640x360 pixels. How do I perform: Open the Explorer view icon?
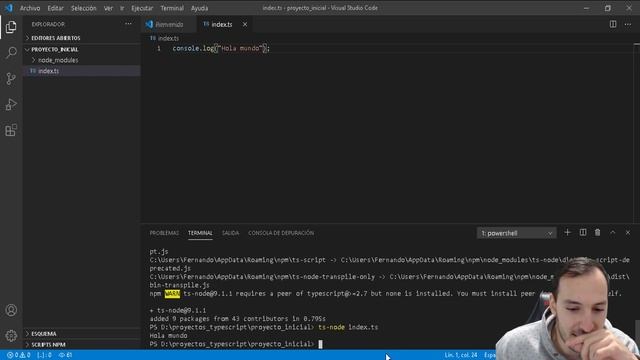pyautogui.click(x=11, y=27)
